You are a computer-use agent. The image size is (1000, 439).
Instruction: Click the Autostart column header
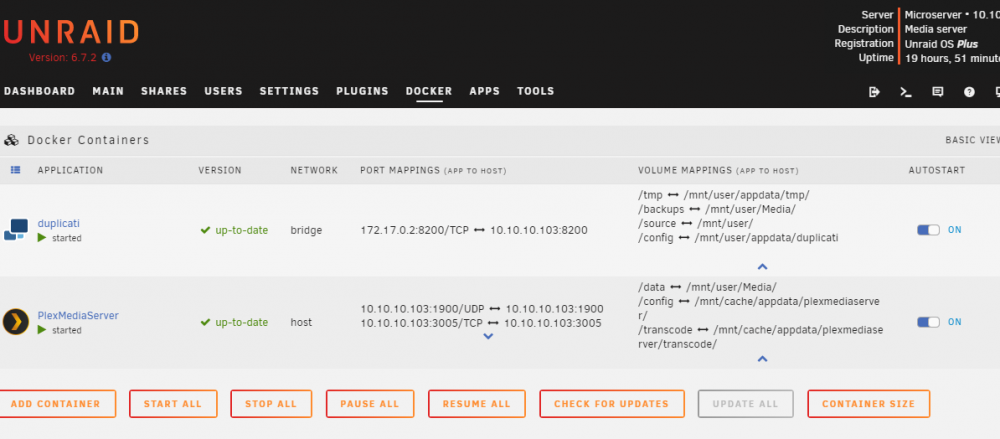937,170
